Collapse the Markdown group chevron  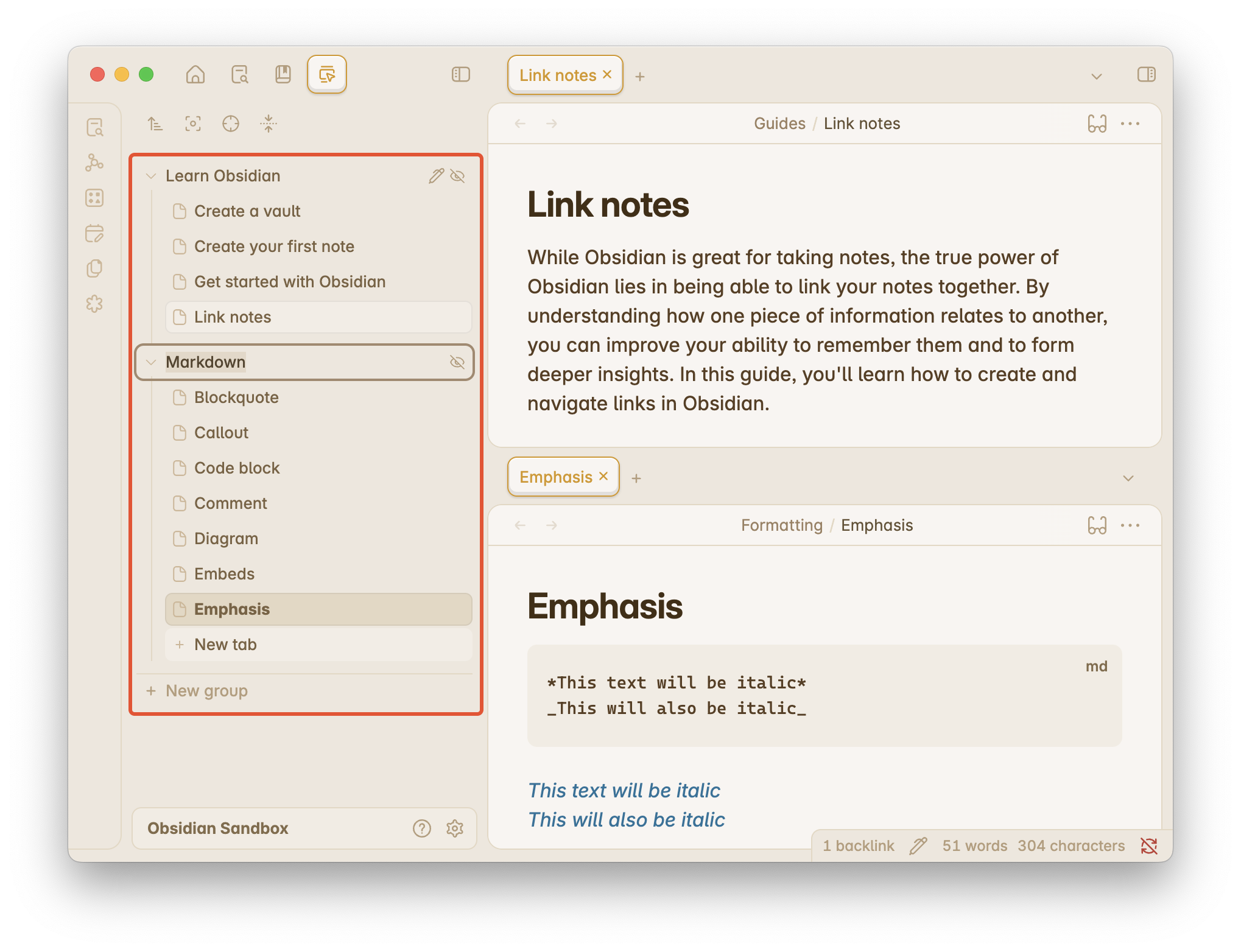[151, 362]
